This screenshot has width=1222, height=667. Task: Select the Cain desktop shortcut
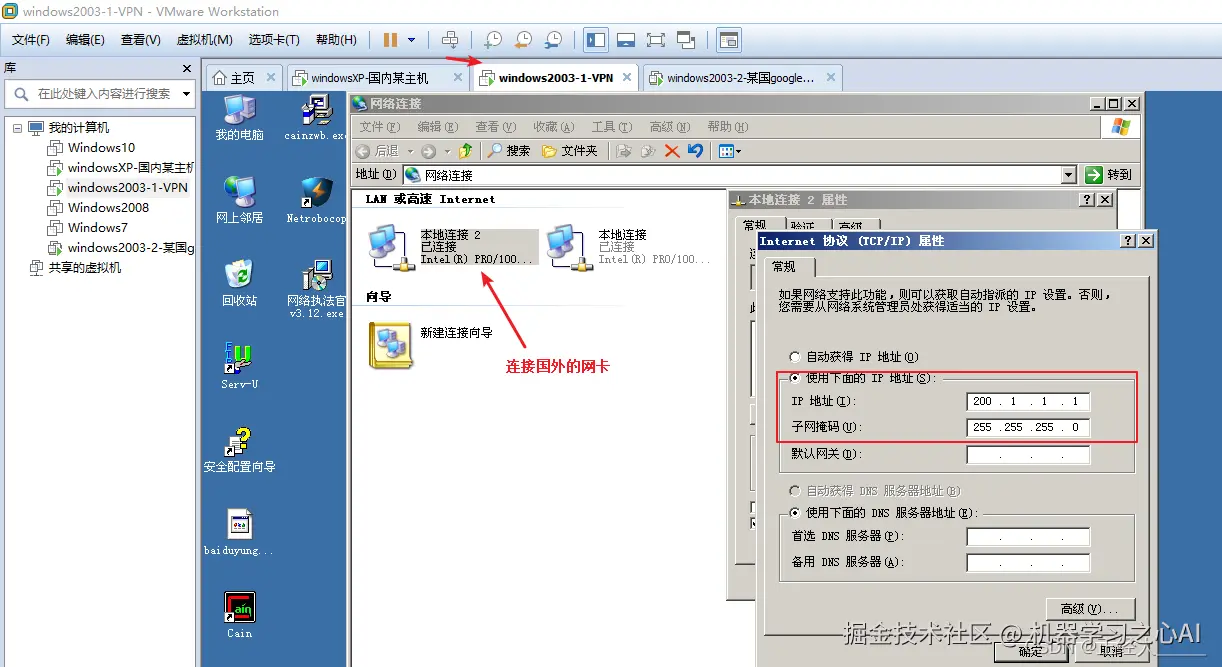click(239, 615)
